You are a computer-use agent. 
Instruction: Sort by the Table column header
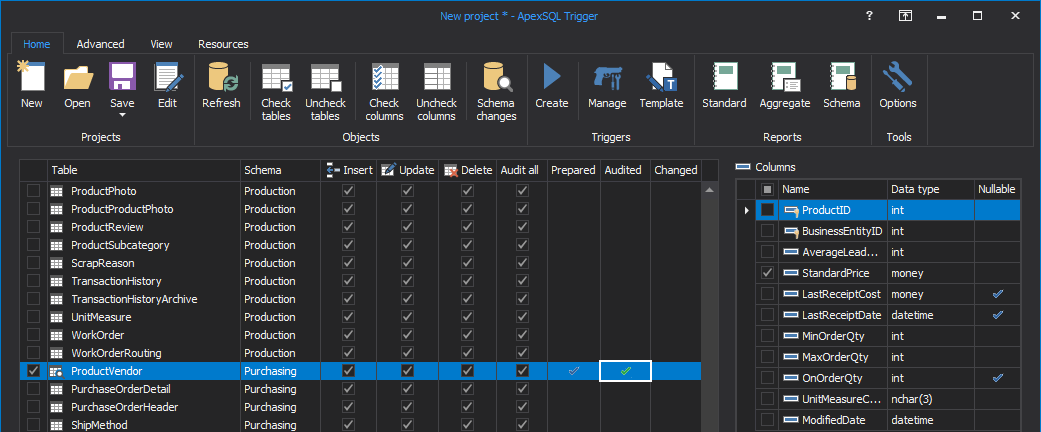point(143,170)
